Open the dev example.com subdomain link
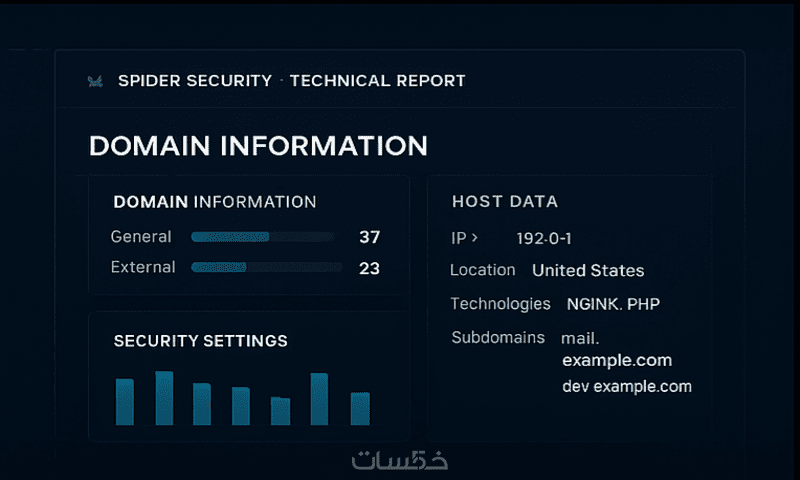 [626, 386]
